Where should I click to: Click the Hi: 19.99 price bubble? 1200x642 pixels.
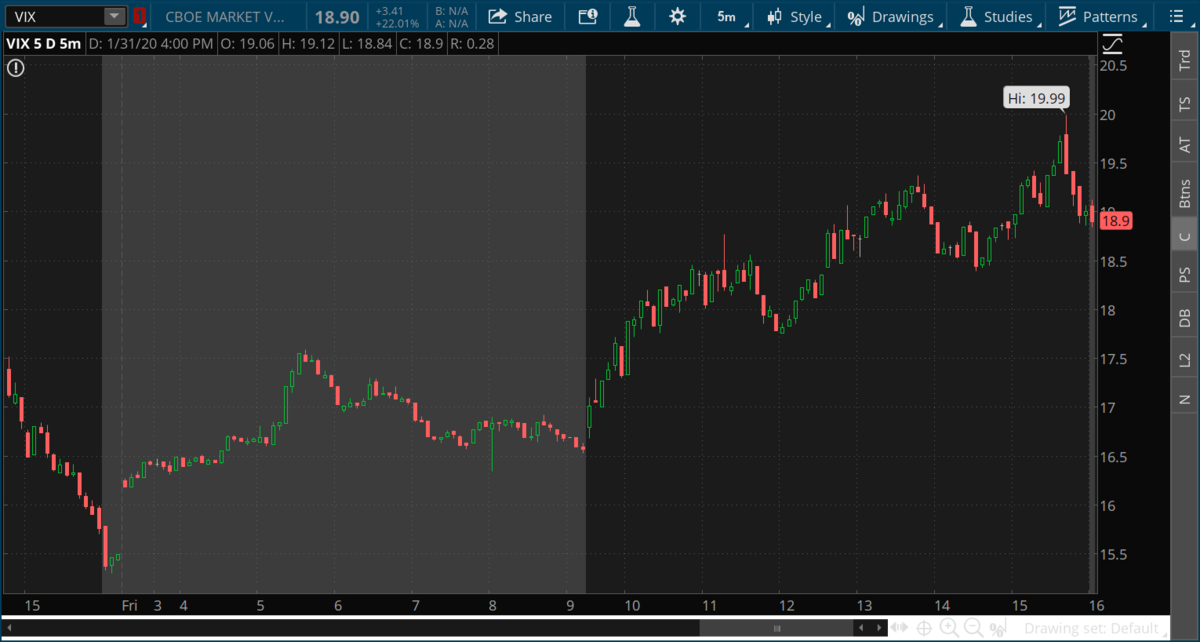point(1035,97)
